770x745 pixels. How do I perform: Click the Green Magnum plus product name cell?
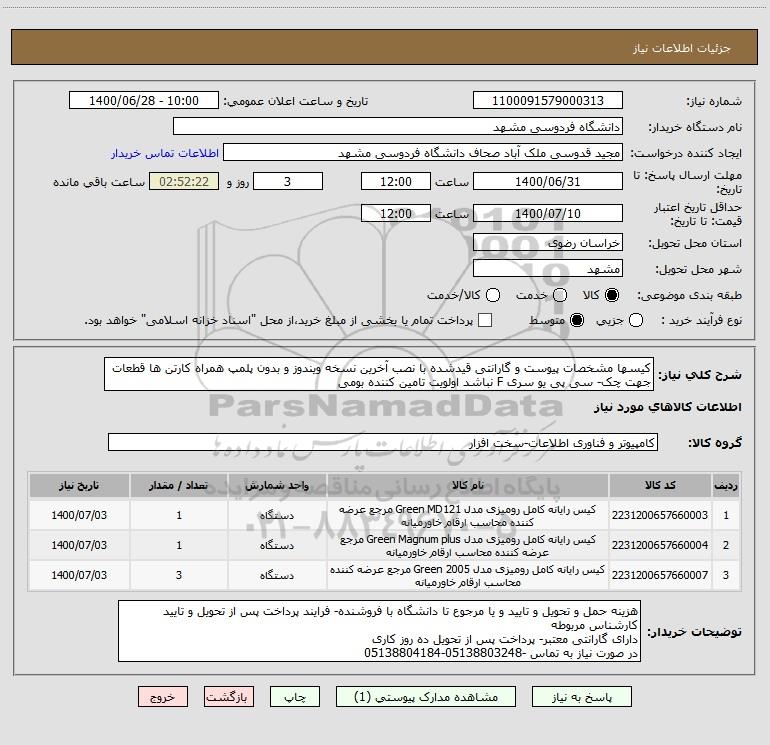coord(468,545)
